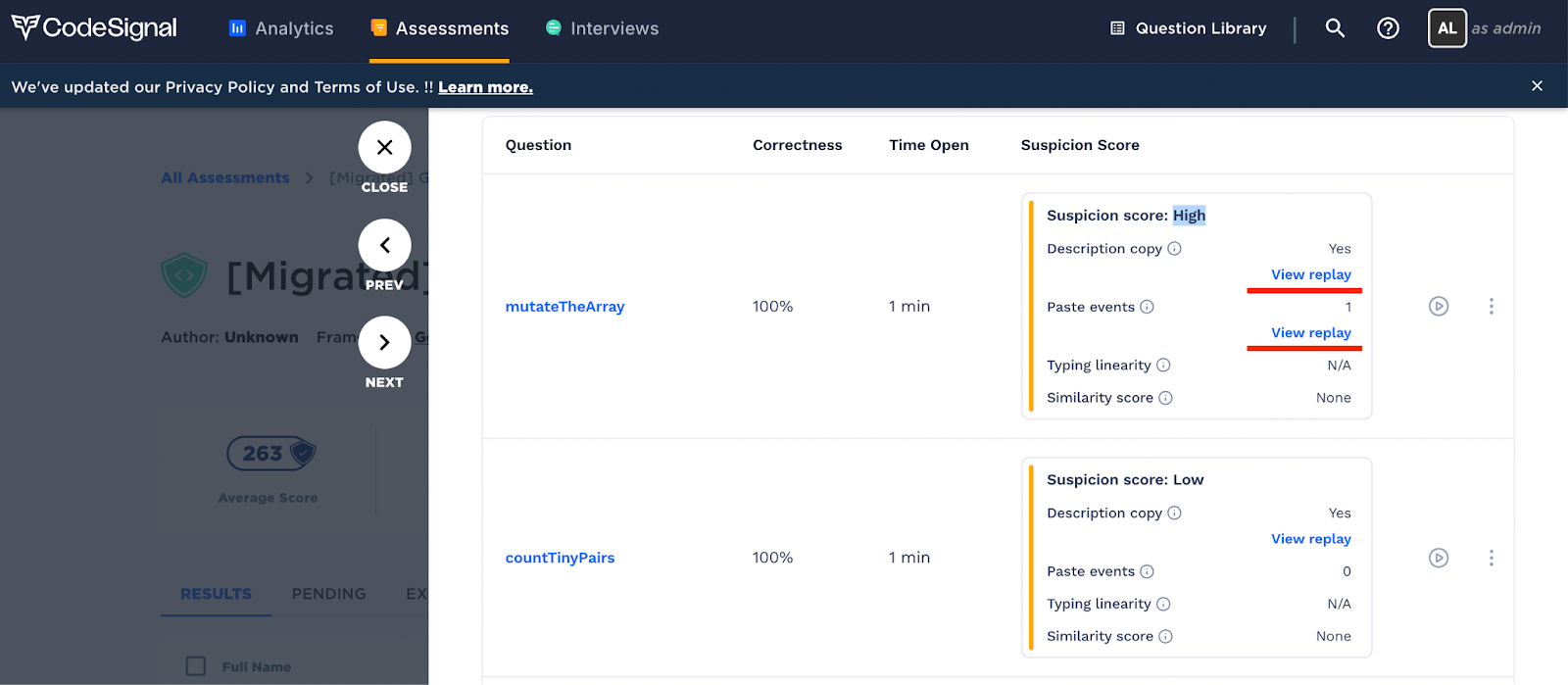1568x685 pixels.
Task: Close the results side panel
Action: pos(384,147)
